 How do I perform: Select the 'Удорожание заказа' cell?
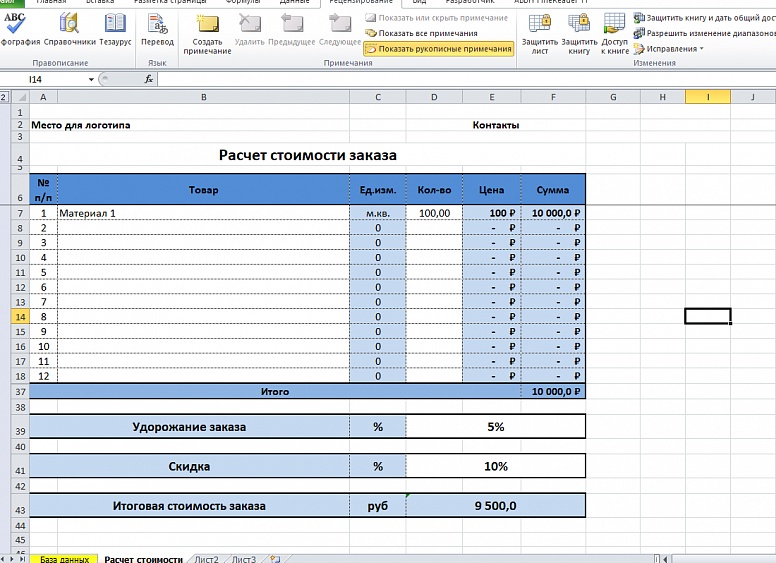click(x=189, y=426)
